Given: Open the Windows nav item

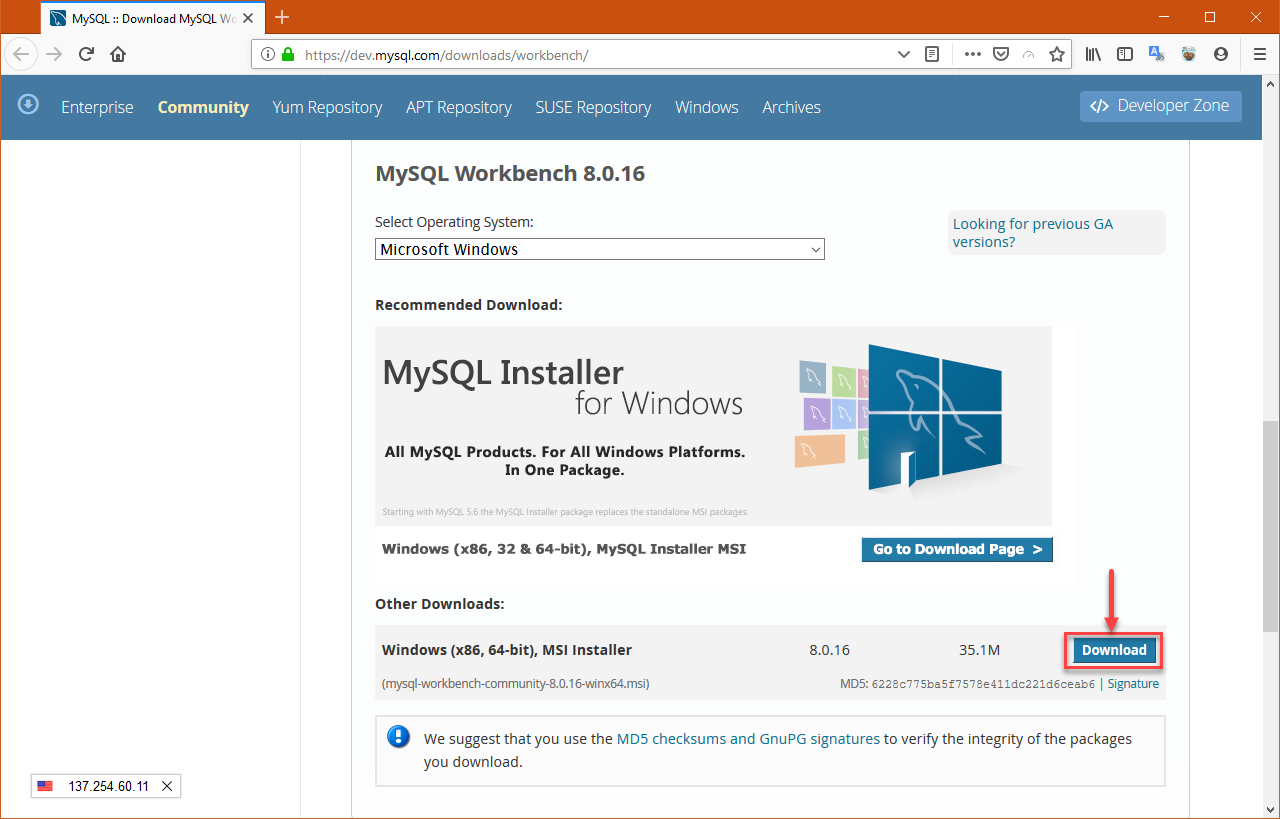Looking at the screenshot, I should (707, 107).
